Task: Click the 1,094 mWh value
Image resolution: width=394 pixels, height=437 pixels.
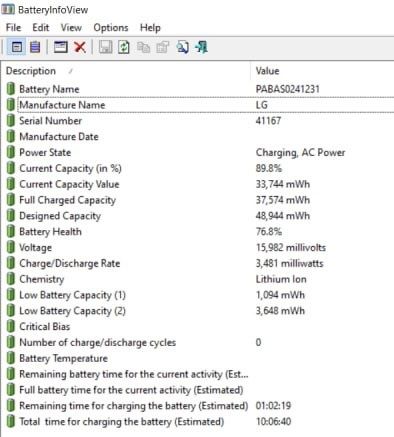Action: click(280, 295)
